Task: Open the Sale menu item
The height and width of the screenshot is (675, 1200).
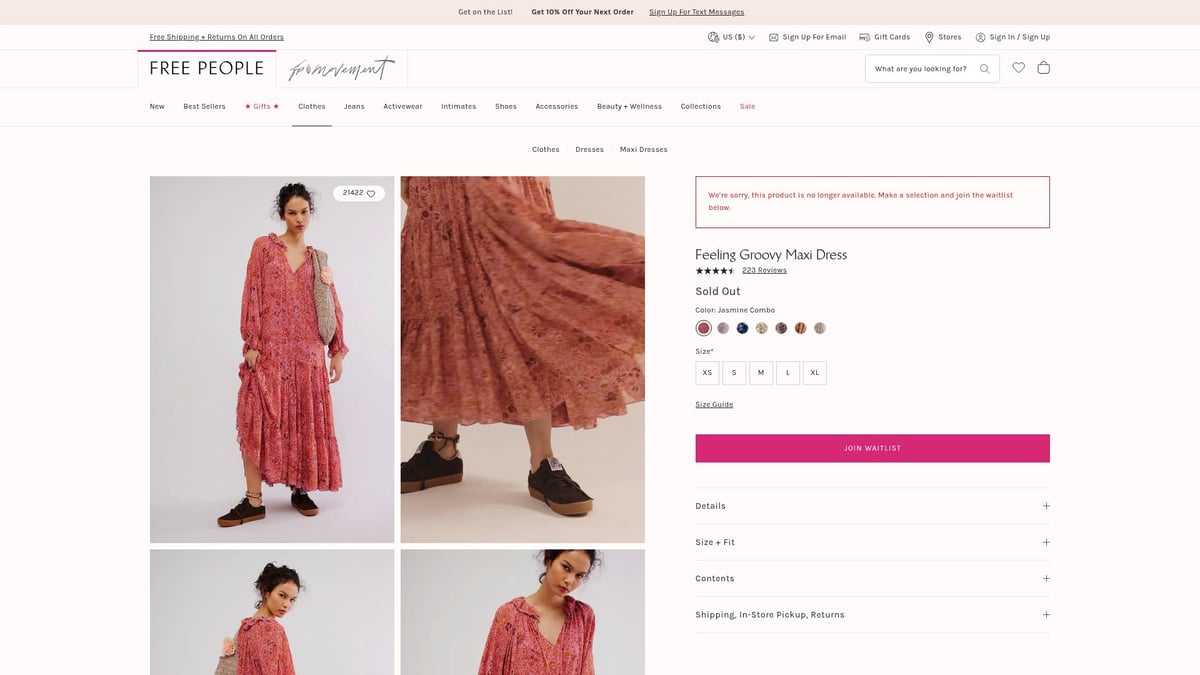Action: point(747,106)
